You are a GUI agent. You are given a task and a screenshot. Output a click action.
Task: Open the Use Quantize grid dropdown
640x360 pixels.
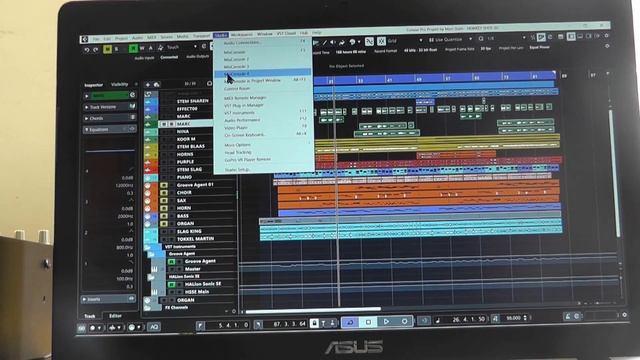click(x=451, y=40)
